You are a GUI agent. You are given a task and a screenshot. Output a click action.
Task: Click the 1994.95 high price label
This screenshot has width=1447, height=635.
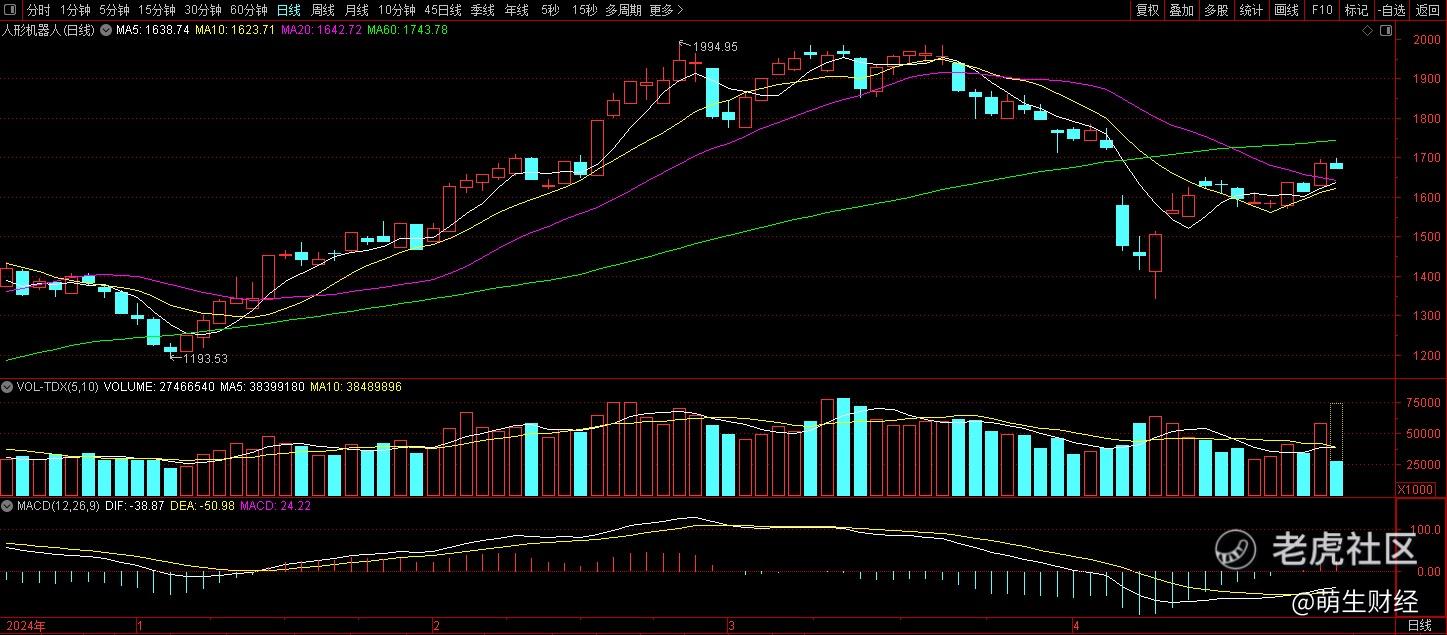pyautogui.click(x=715, y=47)
